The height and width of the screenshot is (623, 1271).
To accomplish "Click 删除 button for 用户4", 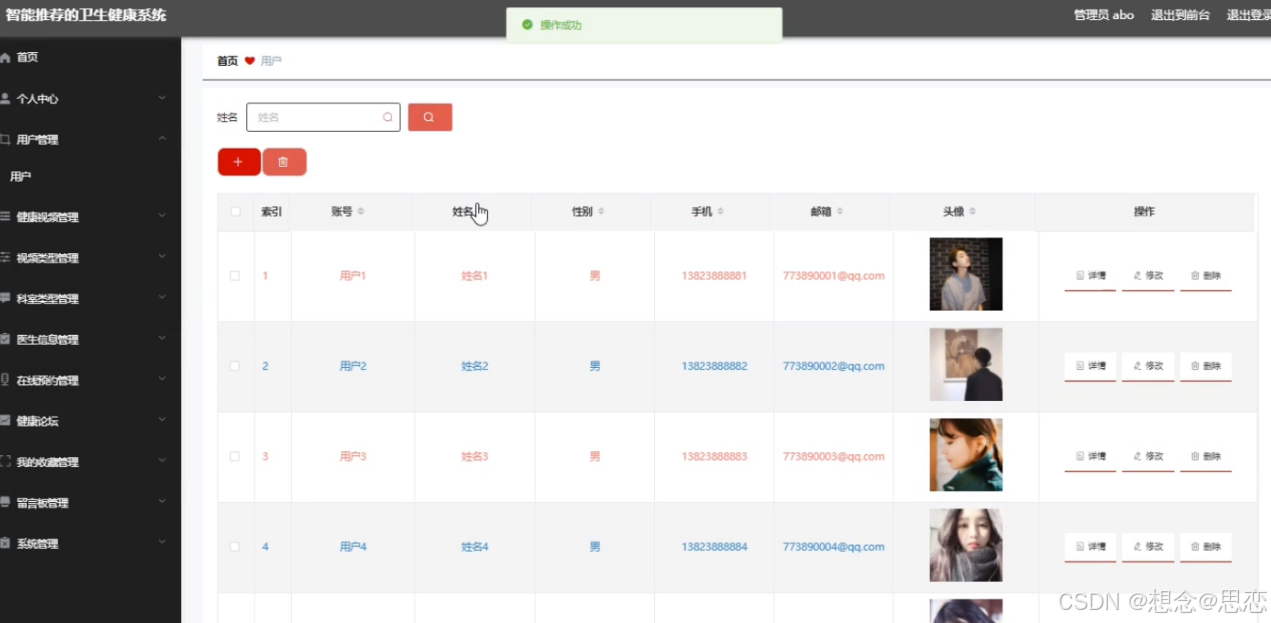I will 1206,547.
